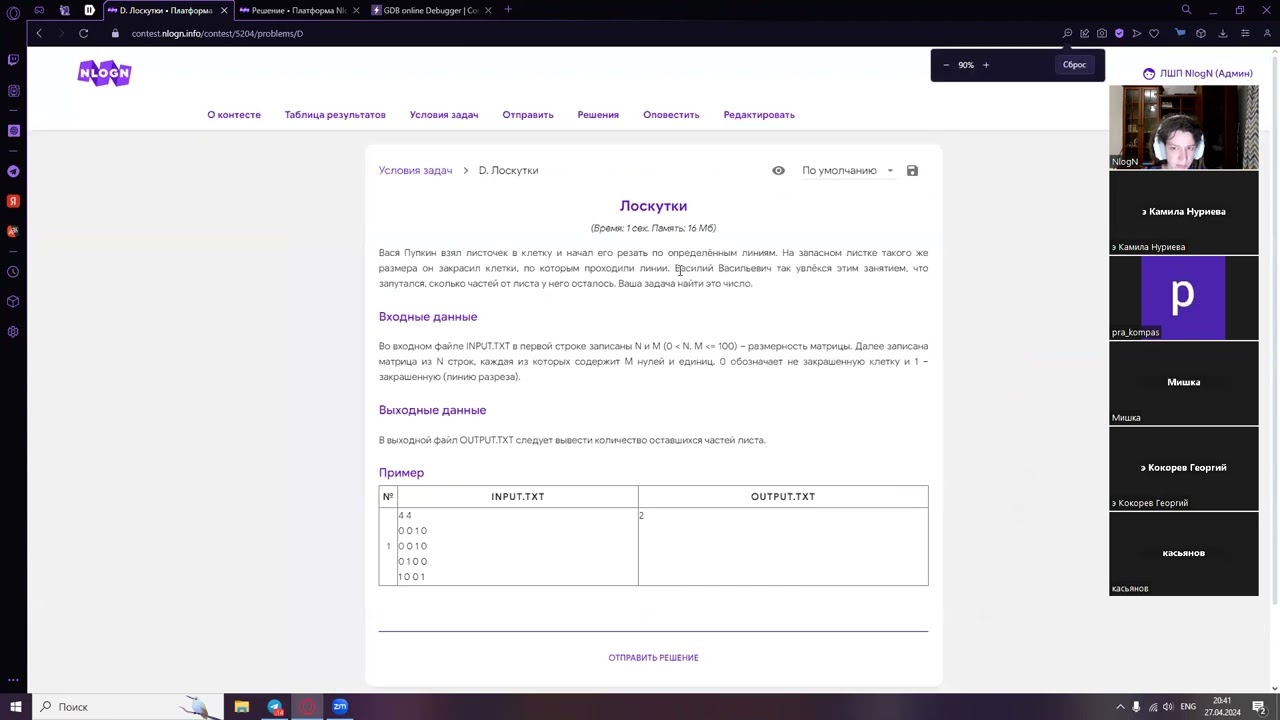Click ОТПРАВИТЬ РЕШЕНИЕ button
Screen dimensions: 1280x720
tap(653, 658)
